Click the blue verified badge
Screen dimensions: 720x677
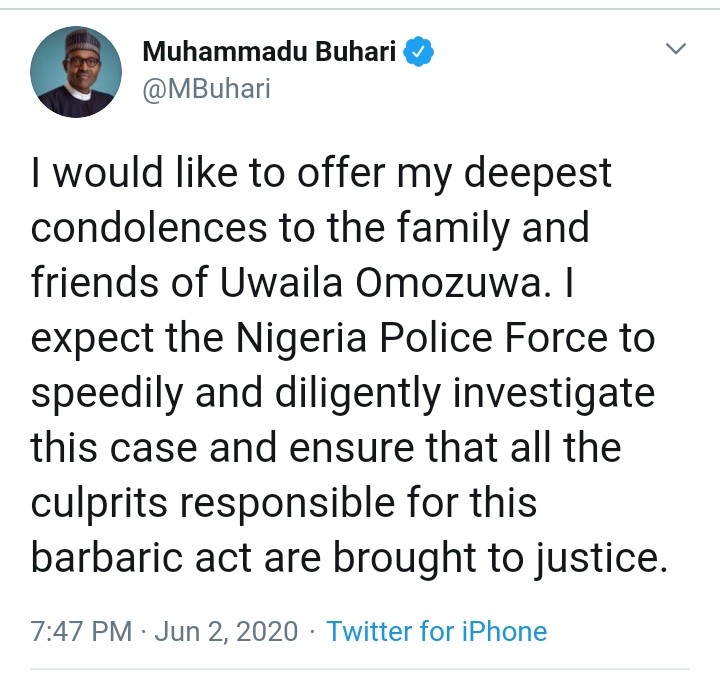tap(418, 53)
